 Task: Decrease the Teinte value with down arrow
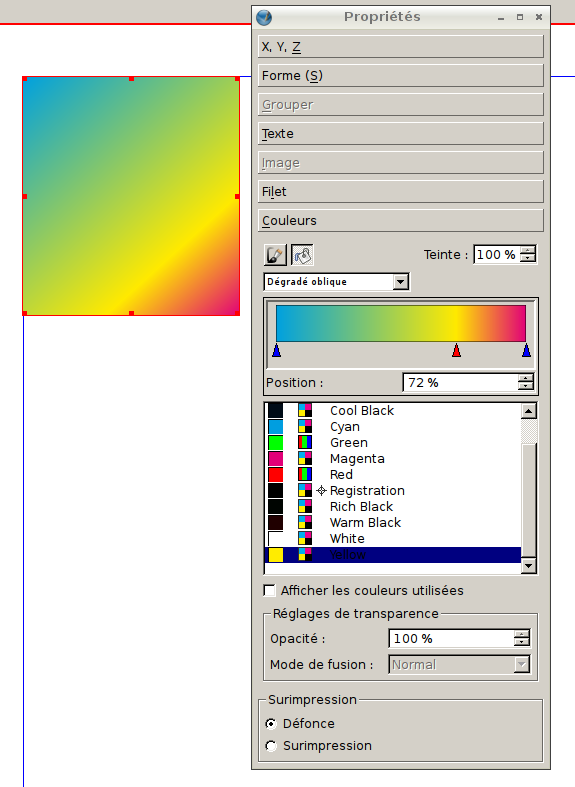tap(528, 258)
